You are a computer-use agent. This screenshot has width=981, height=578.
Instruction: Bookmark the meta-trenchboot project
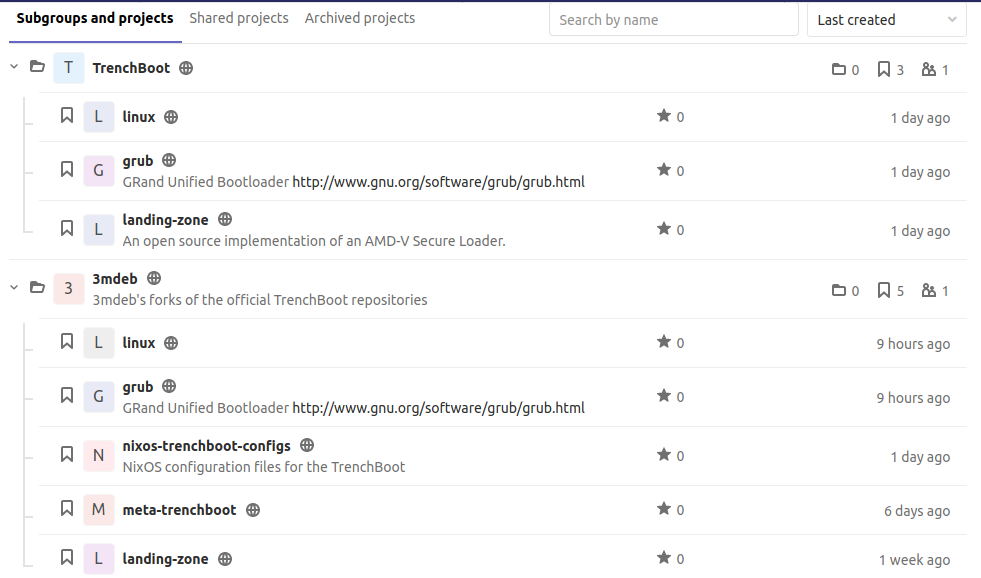click(x=66, y=508)
